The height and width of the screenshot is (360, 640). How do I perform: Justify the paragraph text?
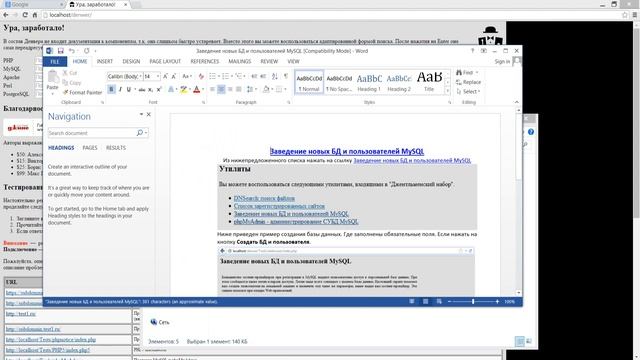pyautogui.click(x=239, y=89)
